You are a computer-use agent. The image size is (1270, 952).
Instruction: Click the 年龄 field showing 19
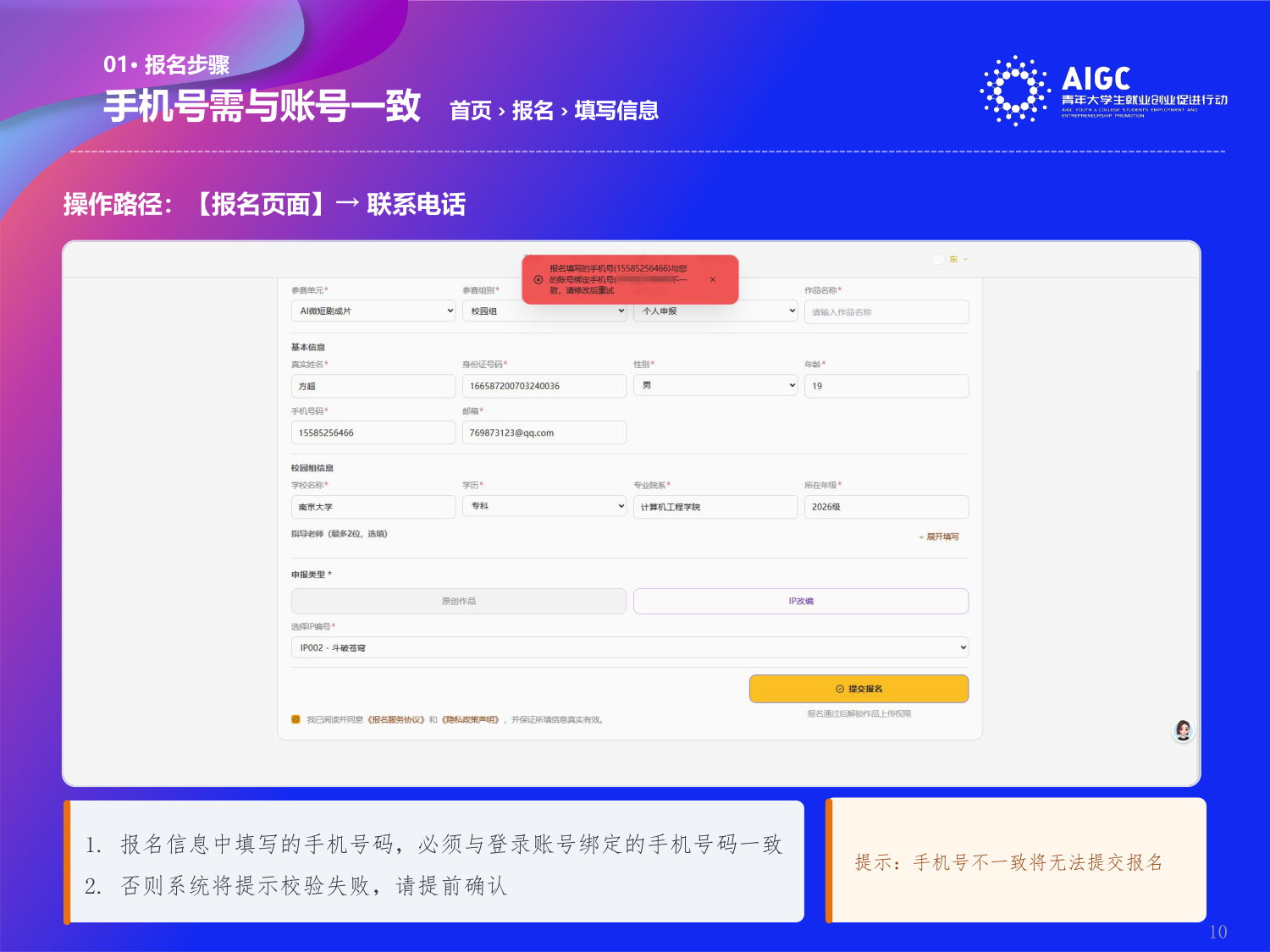[x=886, y=386]
